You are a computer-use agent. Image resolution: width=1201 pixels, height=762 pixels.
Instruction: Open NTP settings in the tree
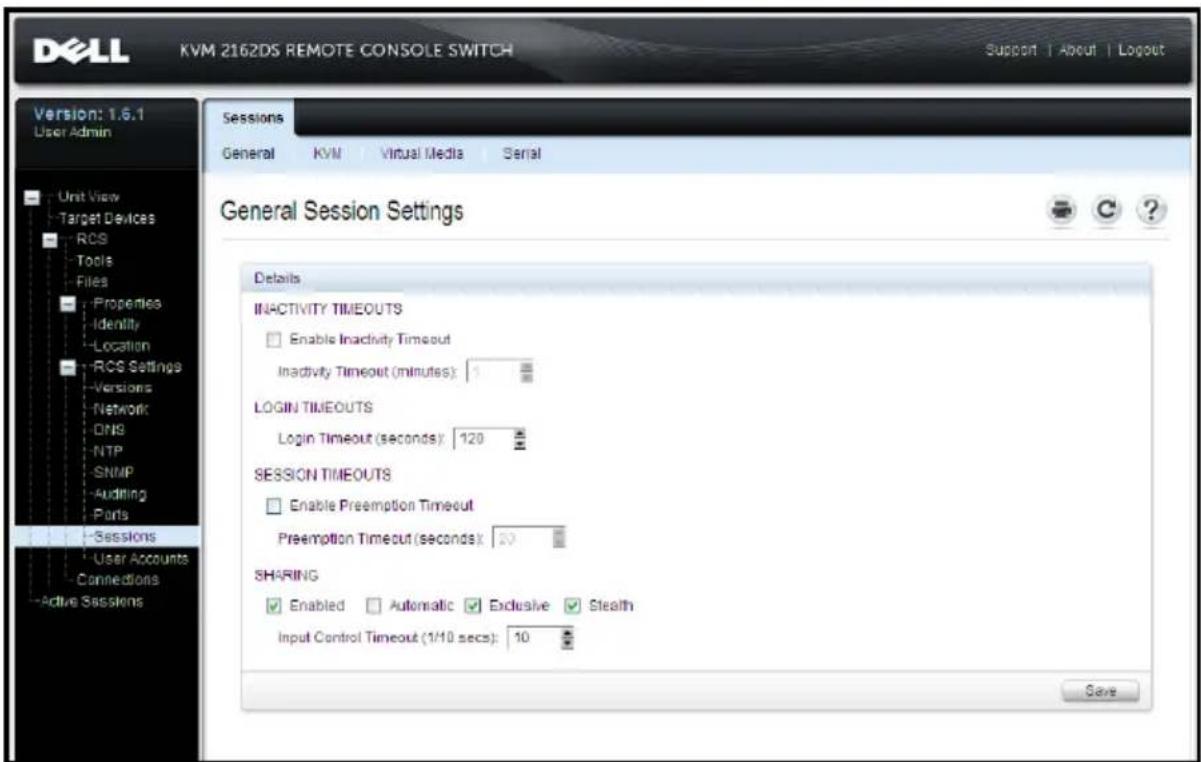(x=109, y=452)
